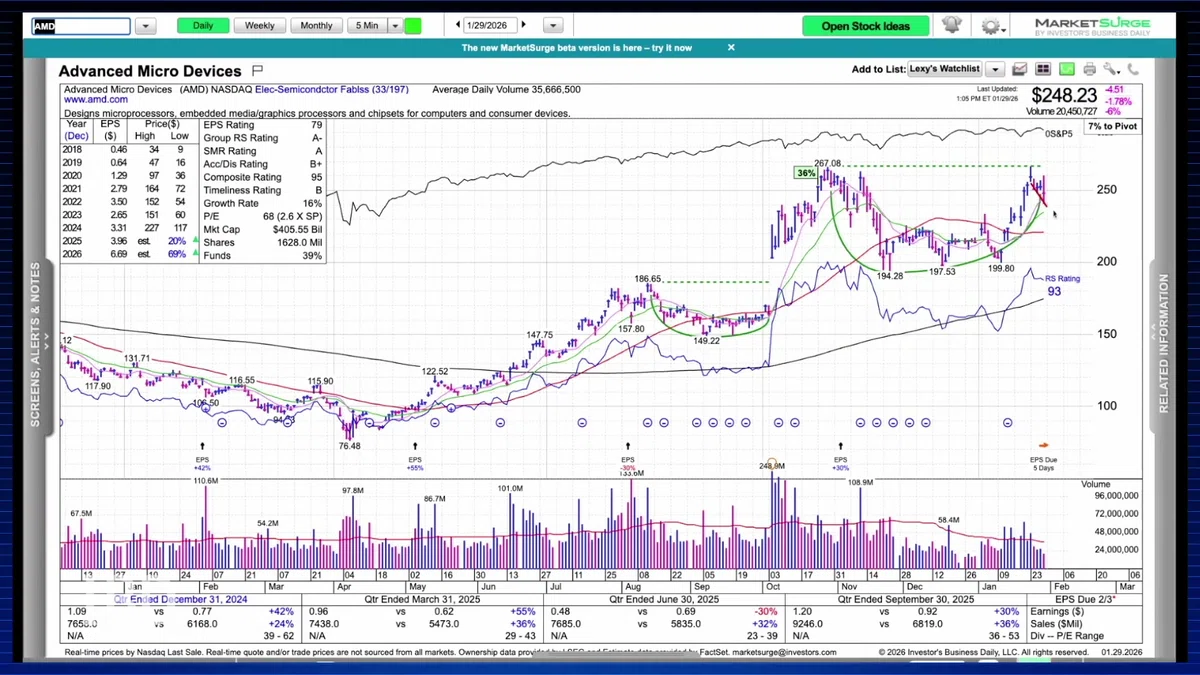Click the green chart view icon
The width and height of the screenshot is (1200, 675).
point(1067,69)
